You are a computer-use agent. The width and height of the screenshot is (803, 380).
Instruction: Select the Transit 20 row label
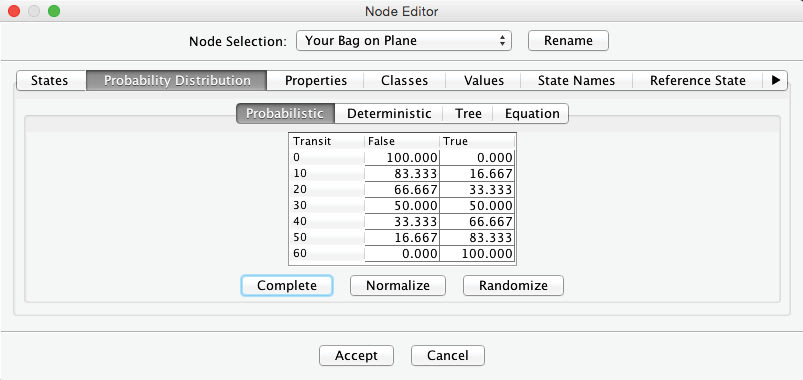point(327,189)
